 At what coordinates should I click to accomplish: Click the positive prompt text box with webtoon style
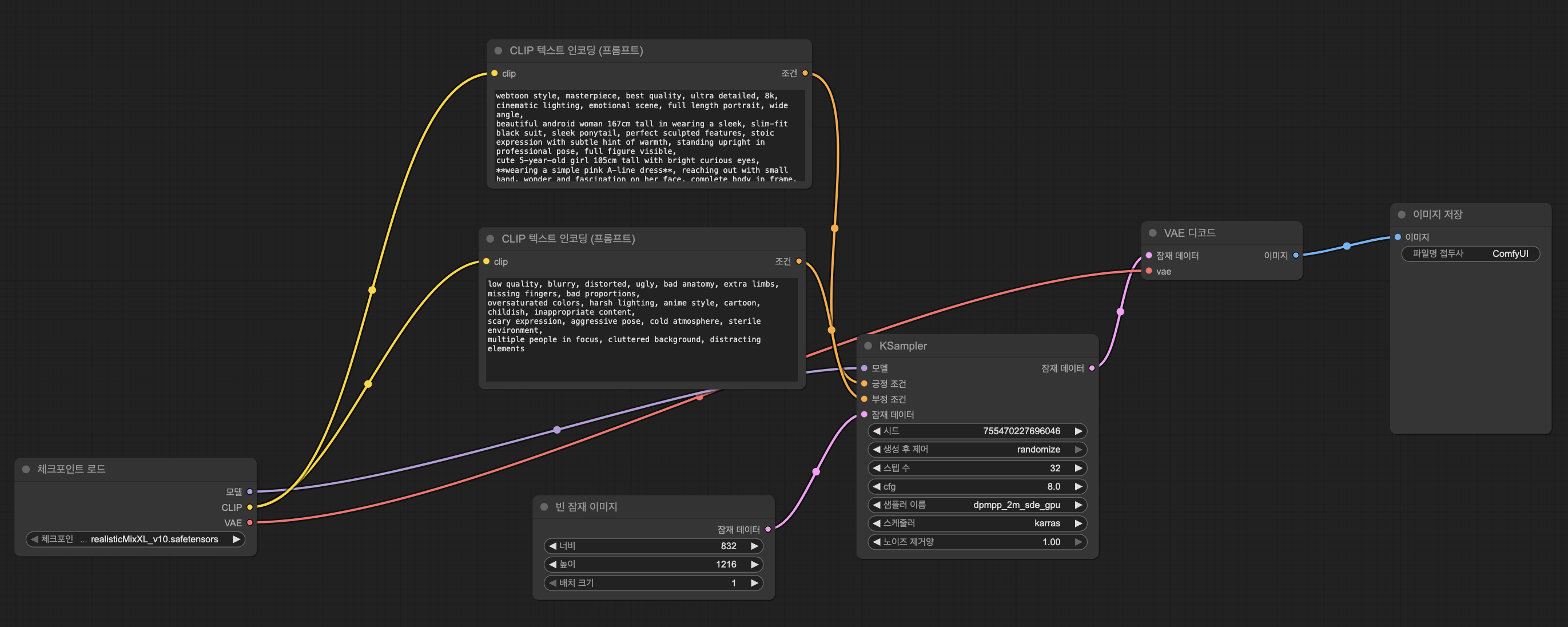648,136
